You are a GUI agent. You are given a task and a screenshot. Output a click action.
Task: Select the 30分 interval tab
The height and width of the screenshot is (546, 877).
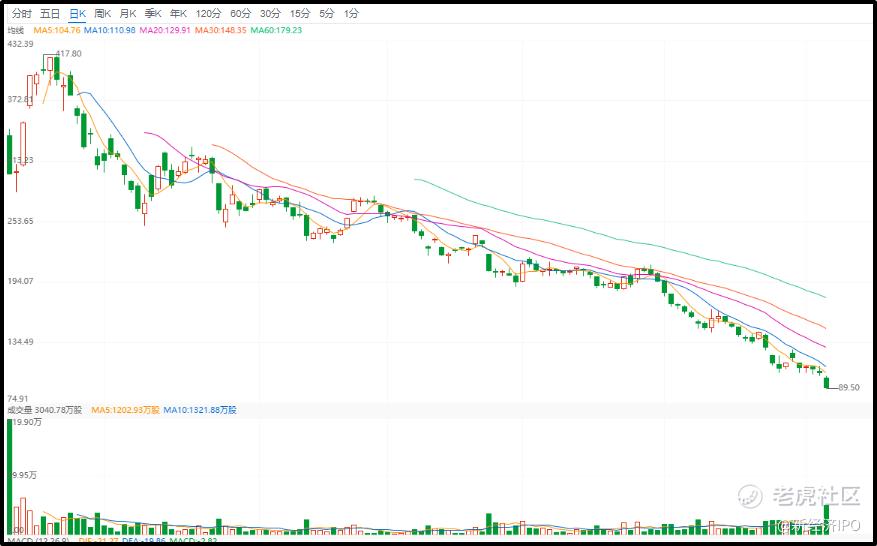click(270, 13)
